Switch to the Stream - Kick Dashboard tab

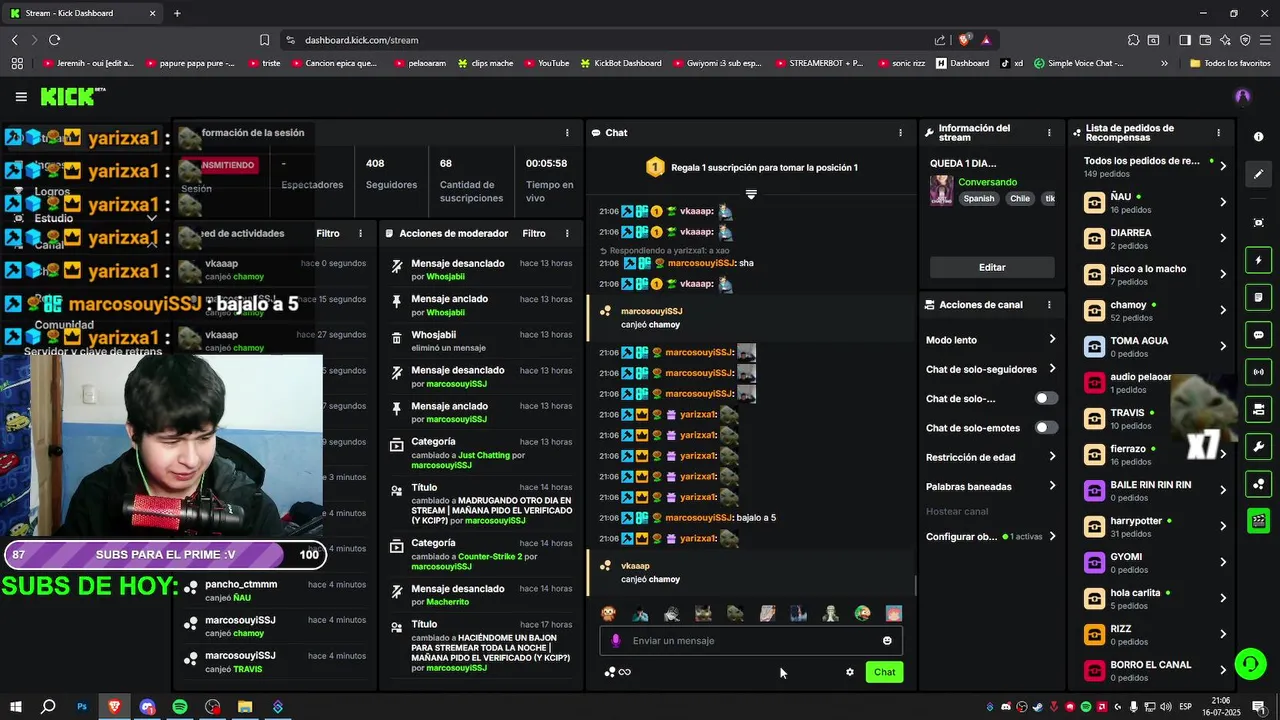click(x=82, y=13)
